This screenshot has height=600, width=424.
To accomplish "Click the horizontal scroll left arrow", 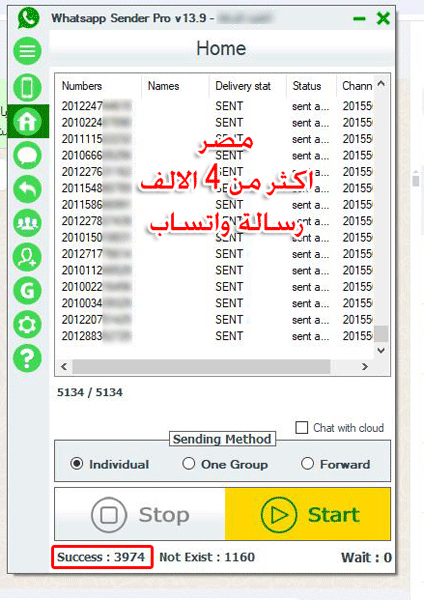I will coord(64,367).
